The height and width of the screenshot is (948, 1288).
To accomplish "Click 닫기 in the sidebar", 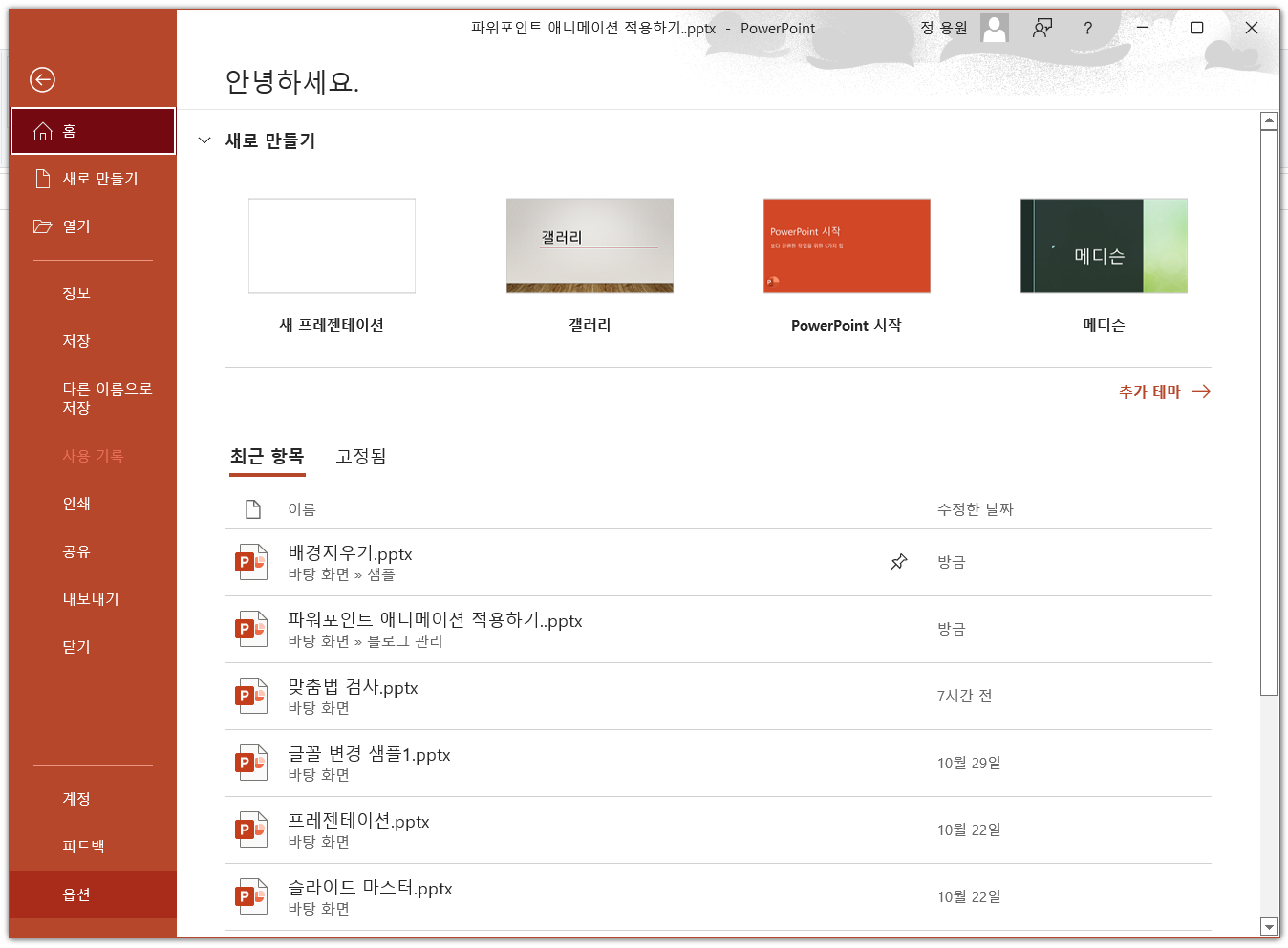I will 93,647.
